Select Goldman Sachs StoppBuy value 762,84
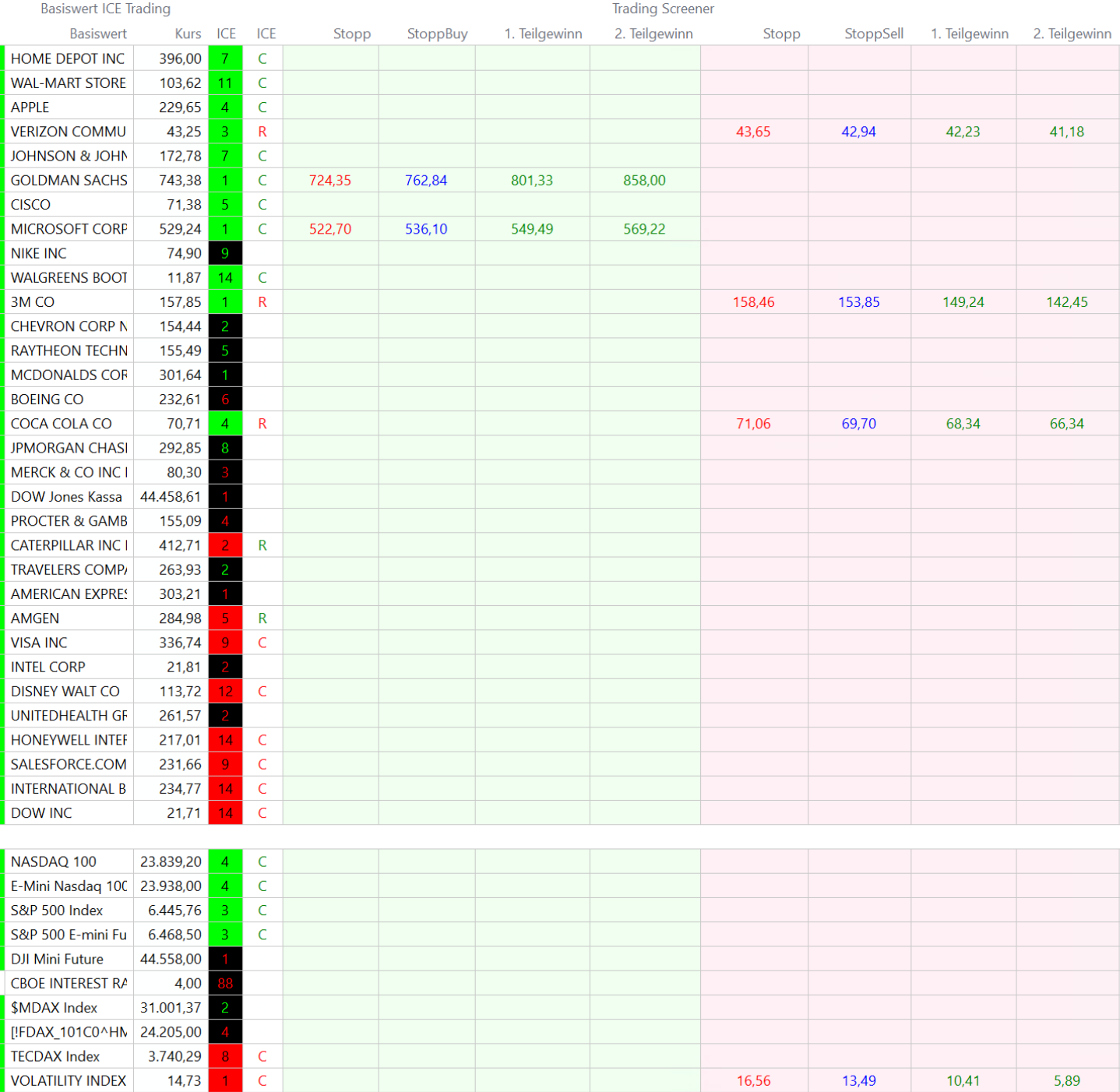 point(426,180)
